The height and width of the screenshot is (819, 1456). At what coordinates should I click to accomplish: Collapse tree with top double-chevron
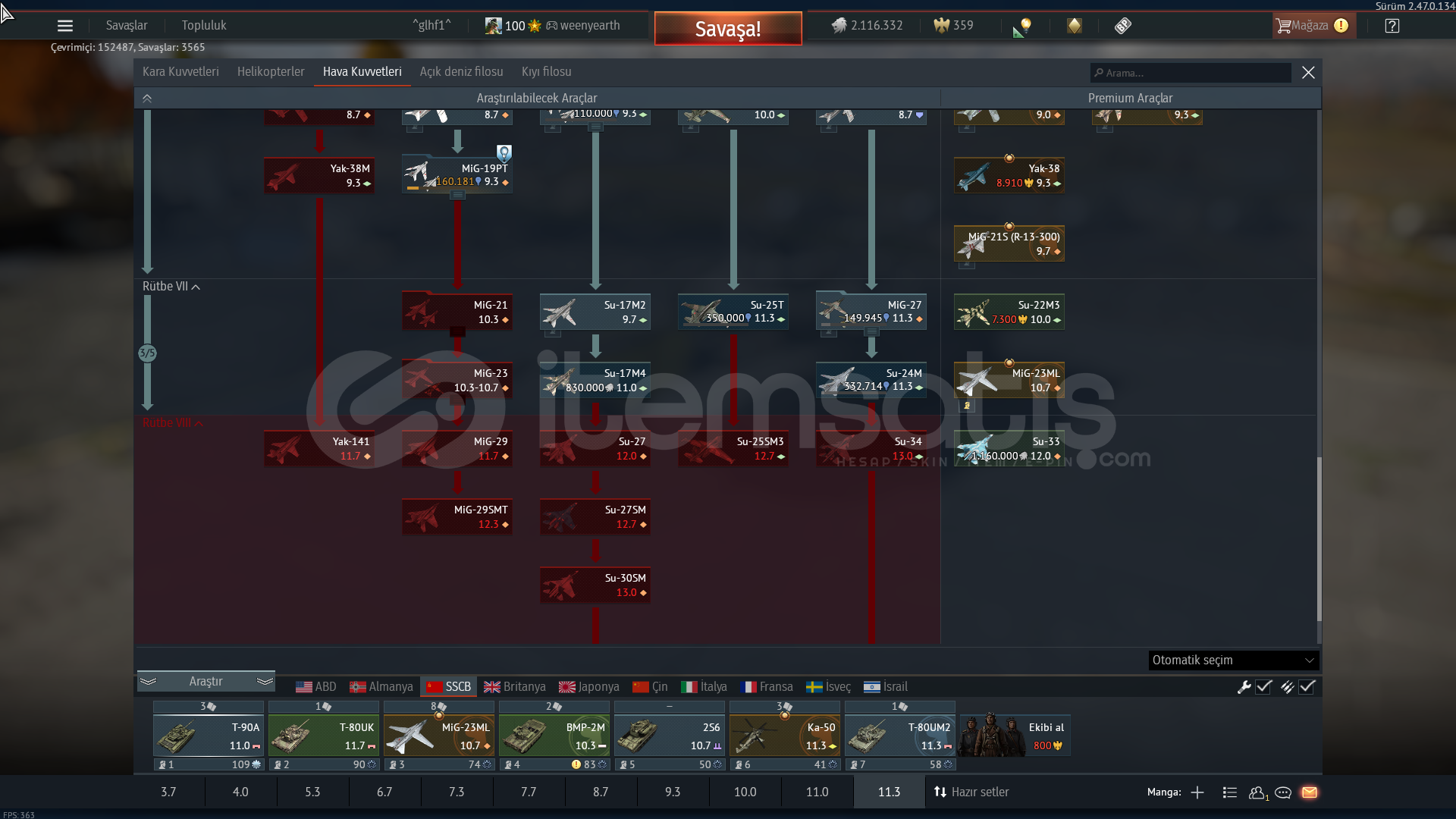click(147, 99)
